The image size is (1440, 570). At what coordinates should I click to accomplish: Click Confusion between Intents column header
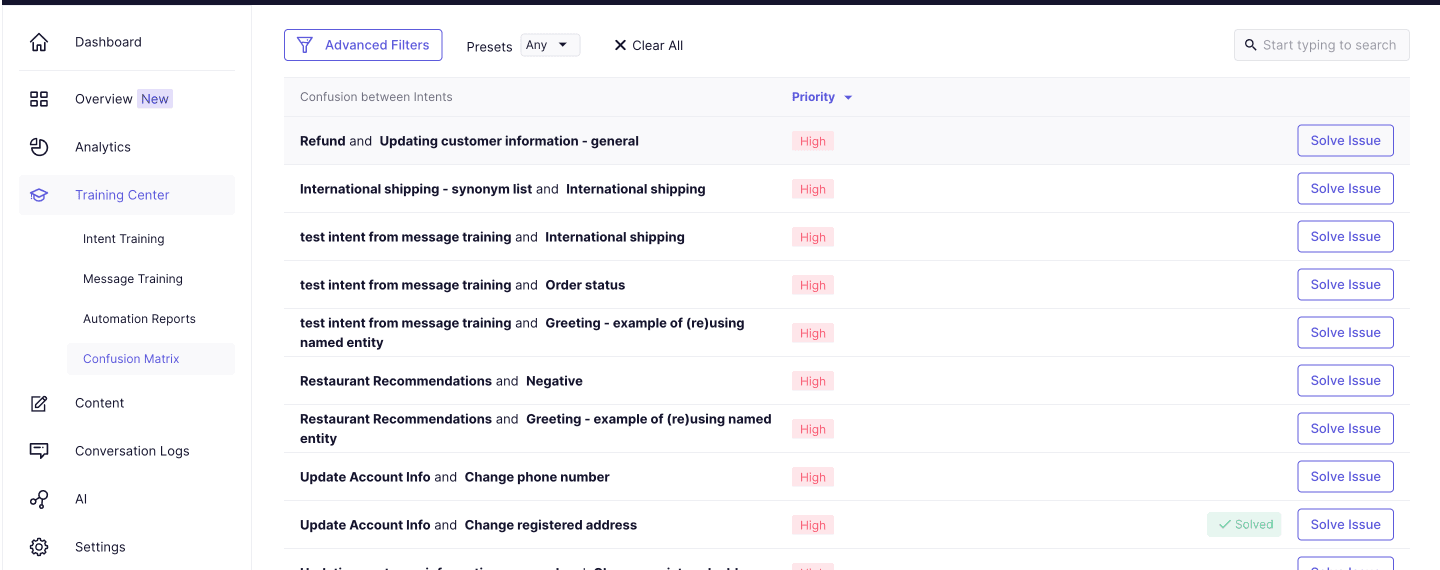tap(376, 97)
